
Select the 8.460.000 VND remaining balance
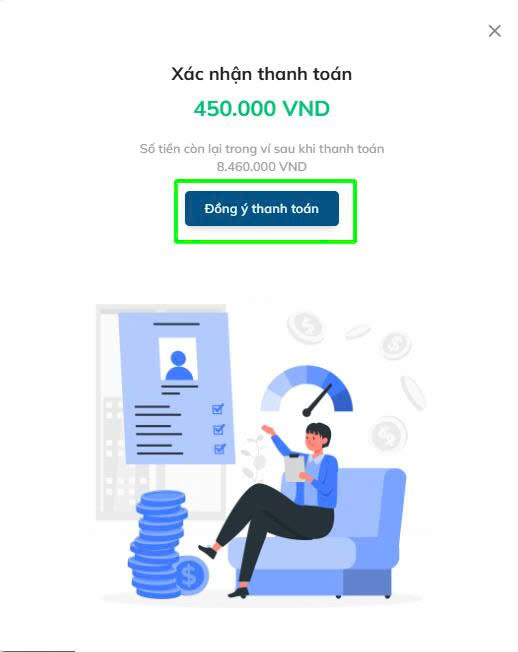coord(261,167)
